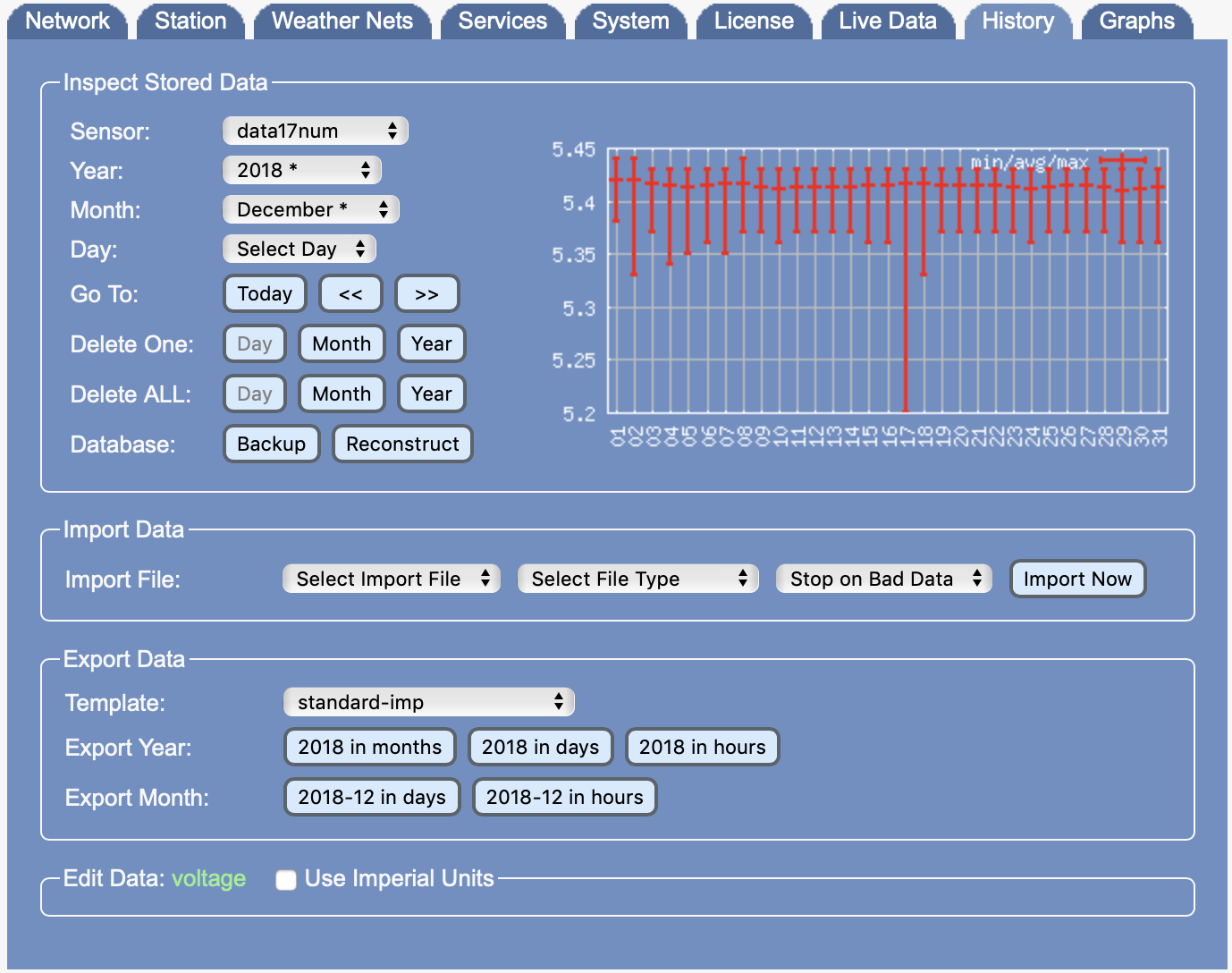Click the Delete ALL Month button
The image size is (1232, 973).
[342, 393]
